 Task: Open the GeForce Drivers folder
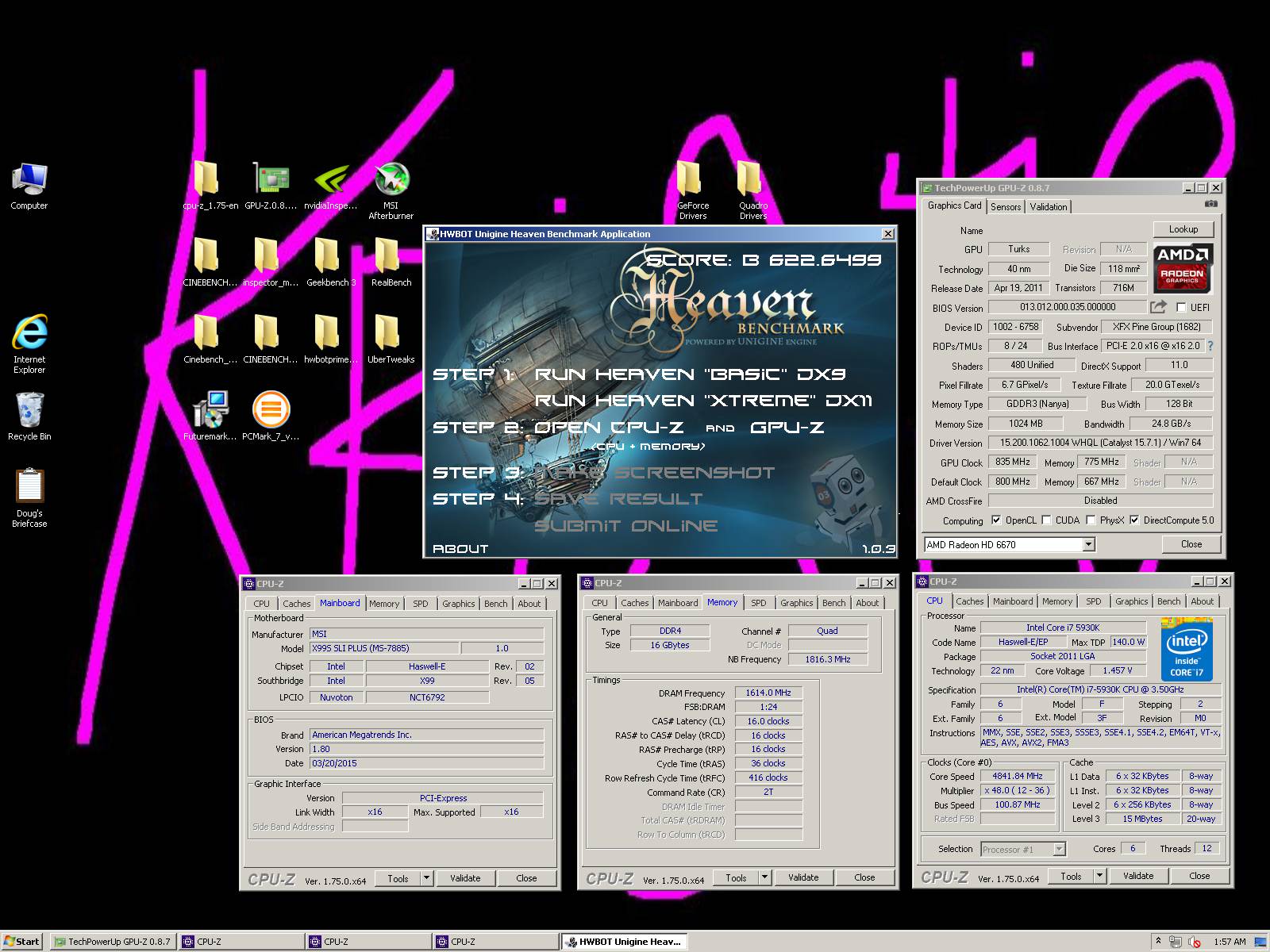692,191
